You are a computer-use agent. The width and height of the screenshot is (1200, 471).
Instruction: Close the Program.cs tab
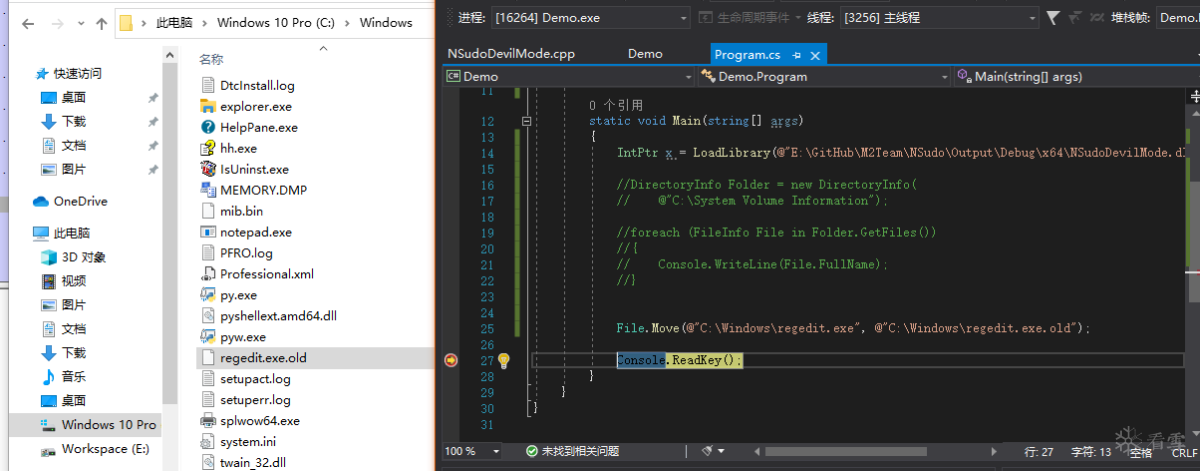click(x=815, y=55)
